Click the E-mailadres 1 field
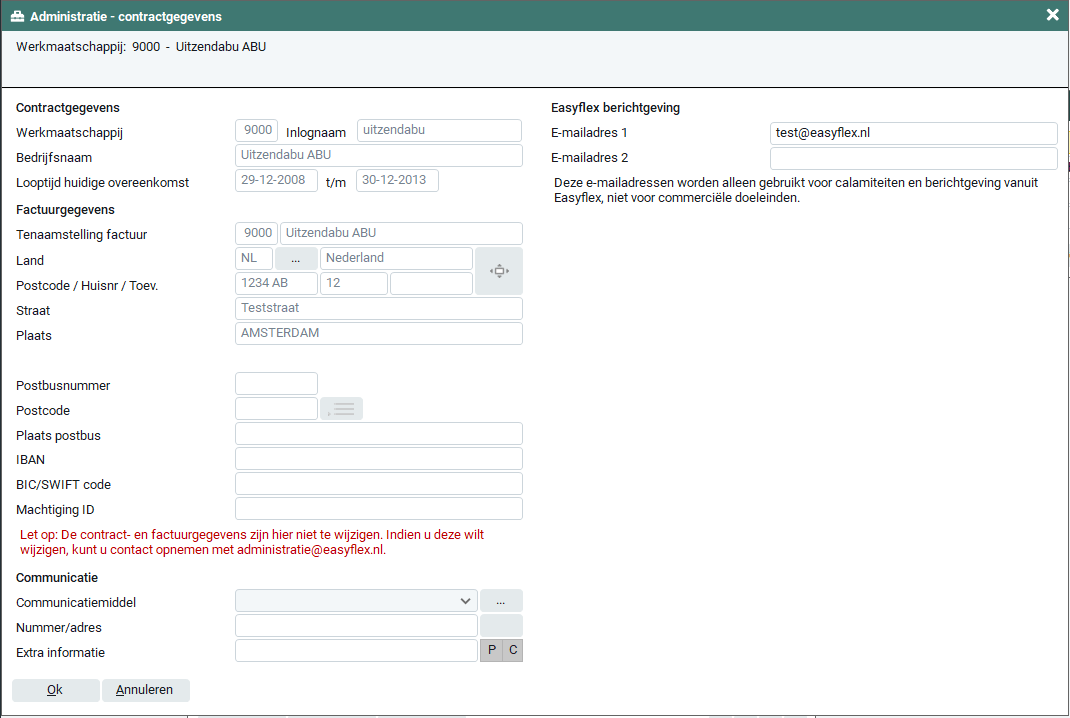 coord(913,133)
